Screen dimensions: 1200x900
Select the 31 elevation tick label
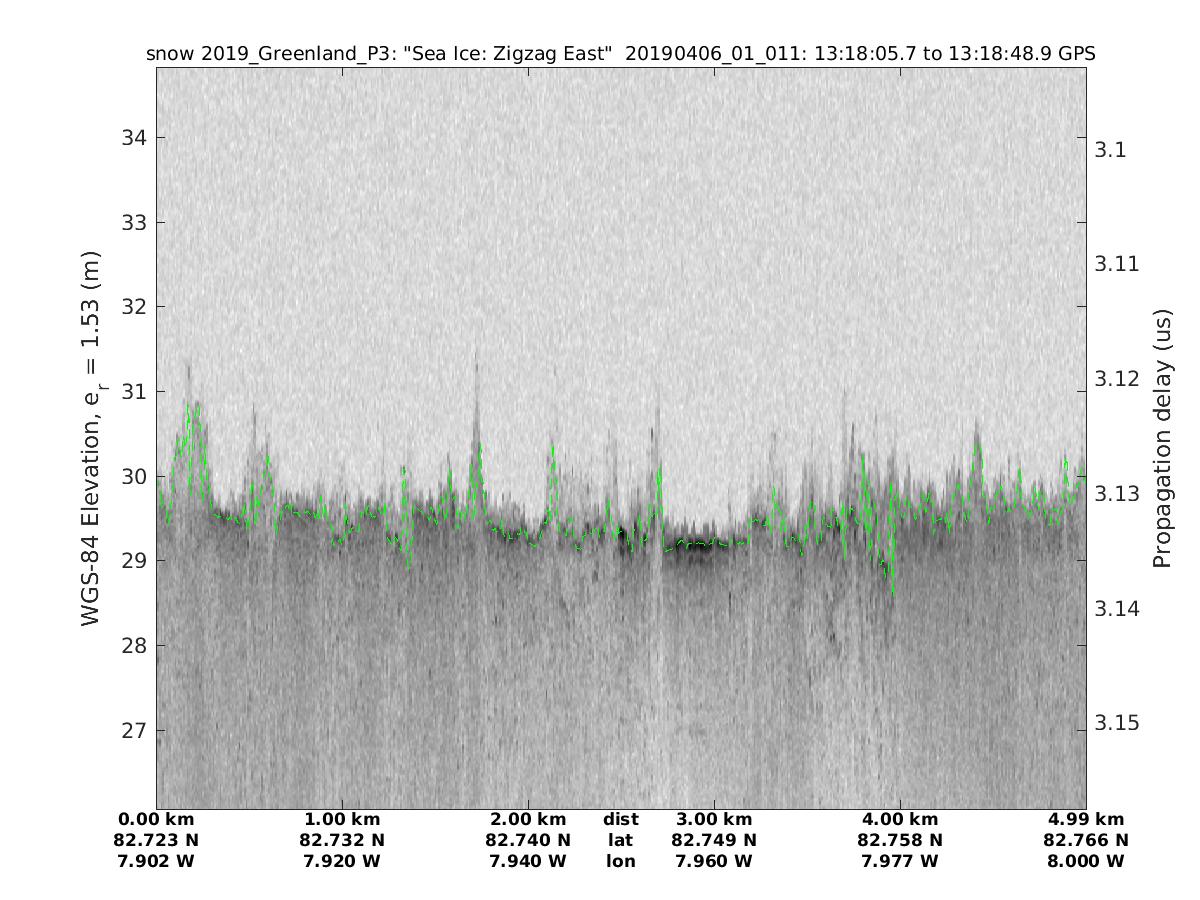(x=133, y=391)
